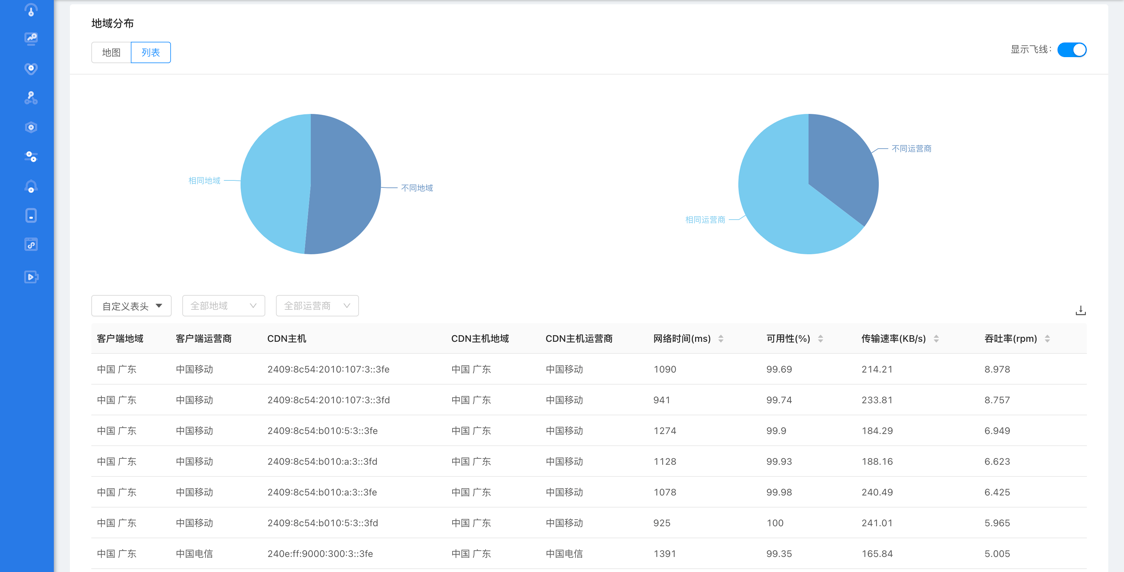Expand the 全部地域 dropdown
1124x572 pixels.
(x=223, y=306)
